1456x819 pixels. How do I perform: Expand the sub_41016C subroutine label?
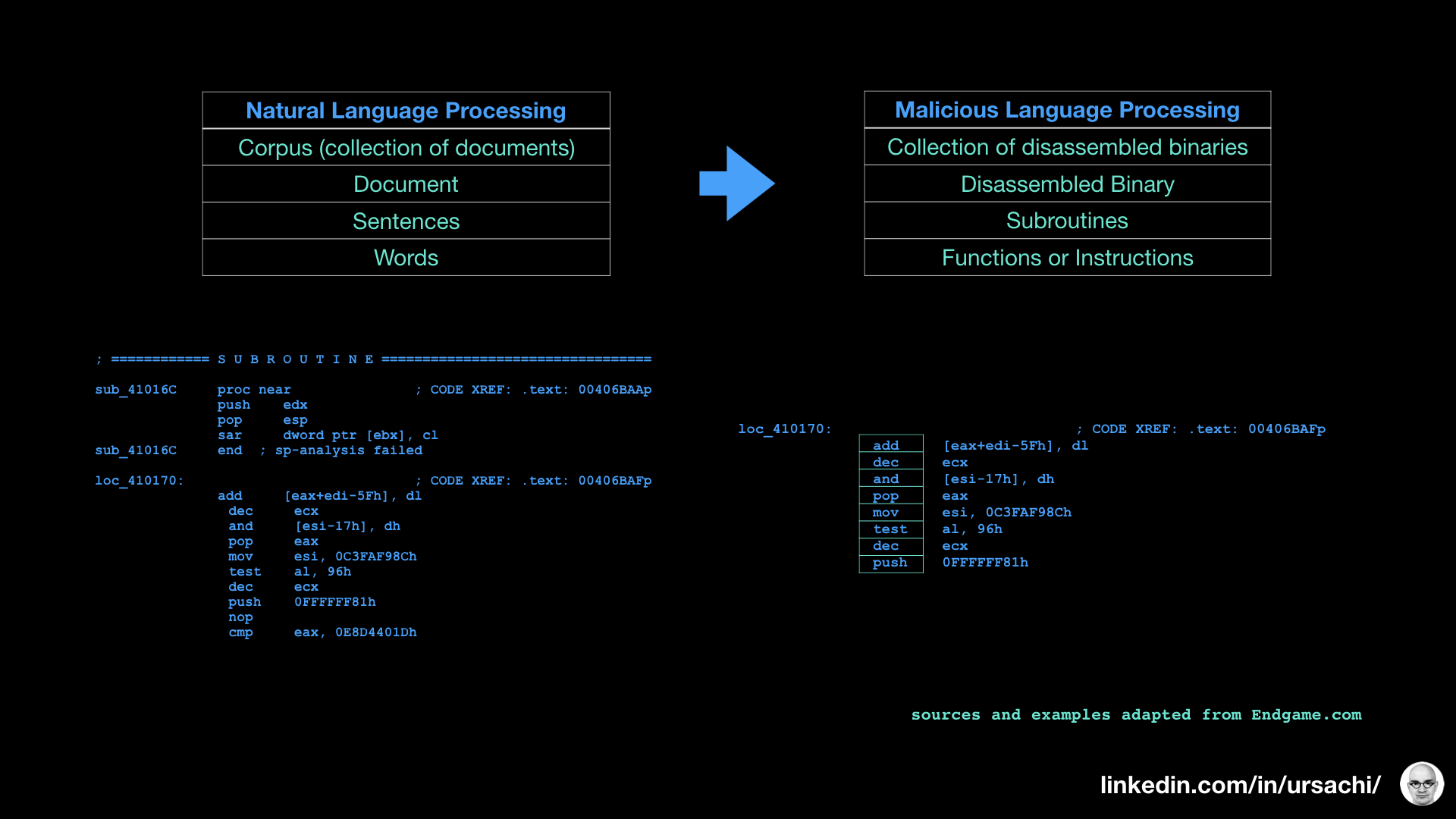(x=136, y=389)
